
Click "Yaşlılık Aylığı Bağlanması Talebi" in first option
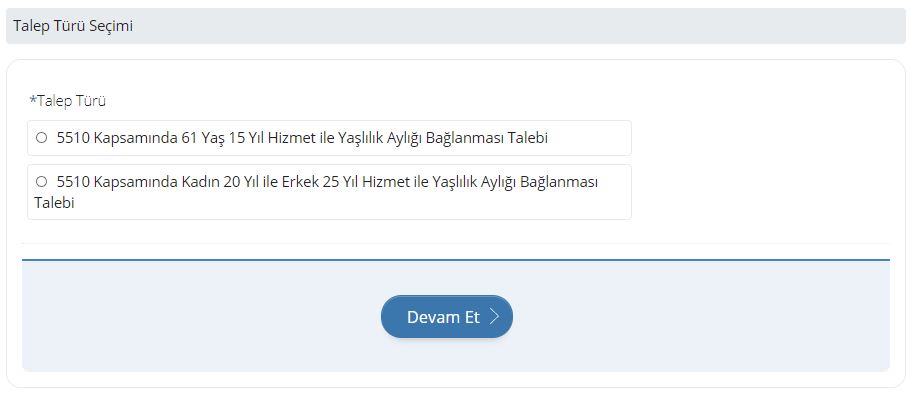coord(428,138)
